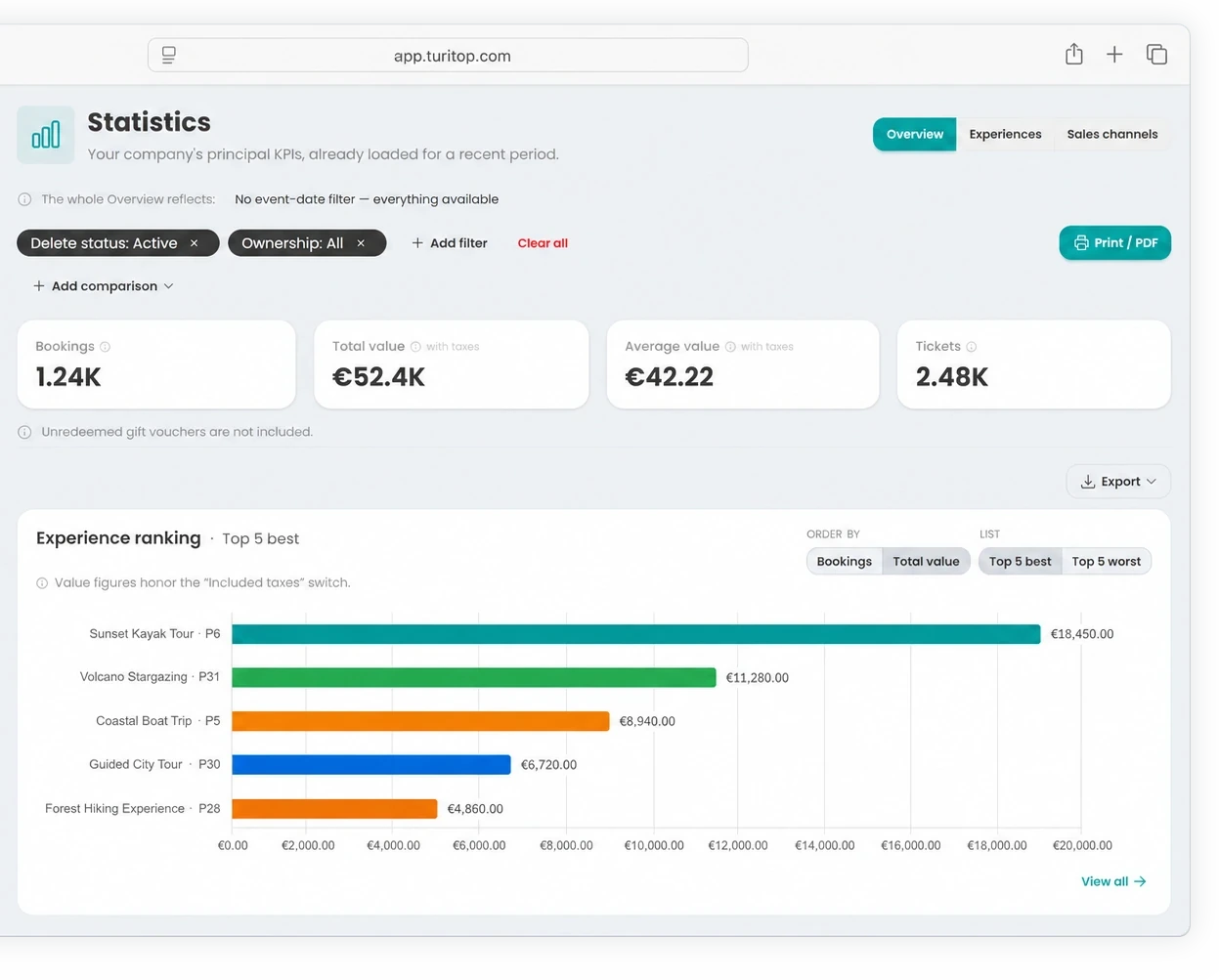Remove the Ownership: All filter

click(x=361, y=243)
